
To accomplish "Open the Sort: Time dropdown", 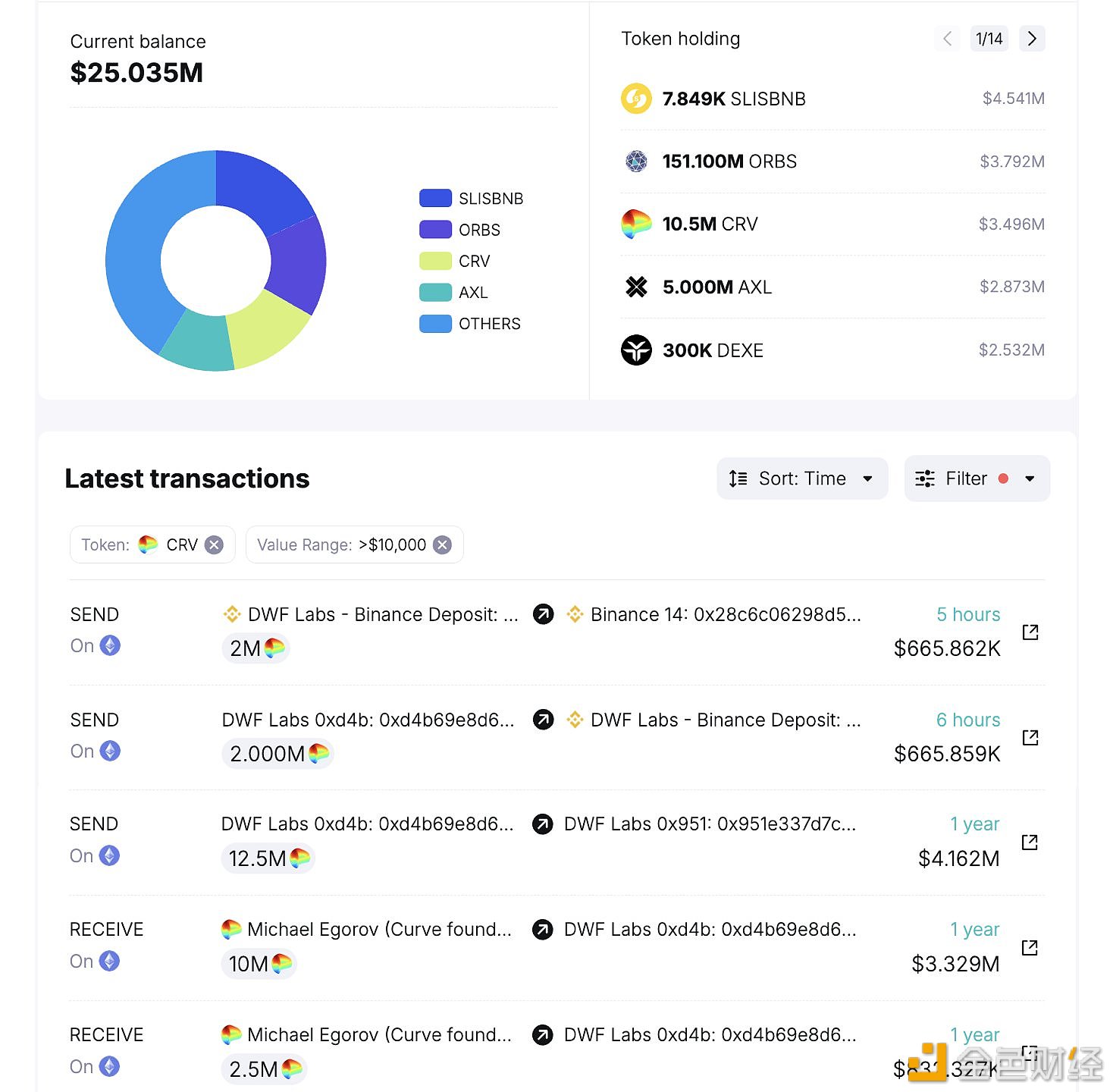I will (802, 479).
